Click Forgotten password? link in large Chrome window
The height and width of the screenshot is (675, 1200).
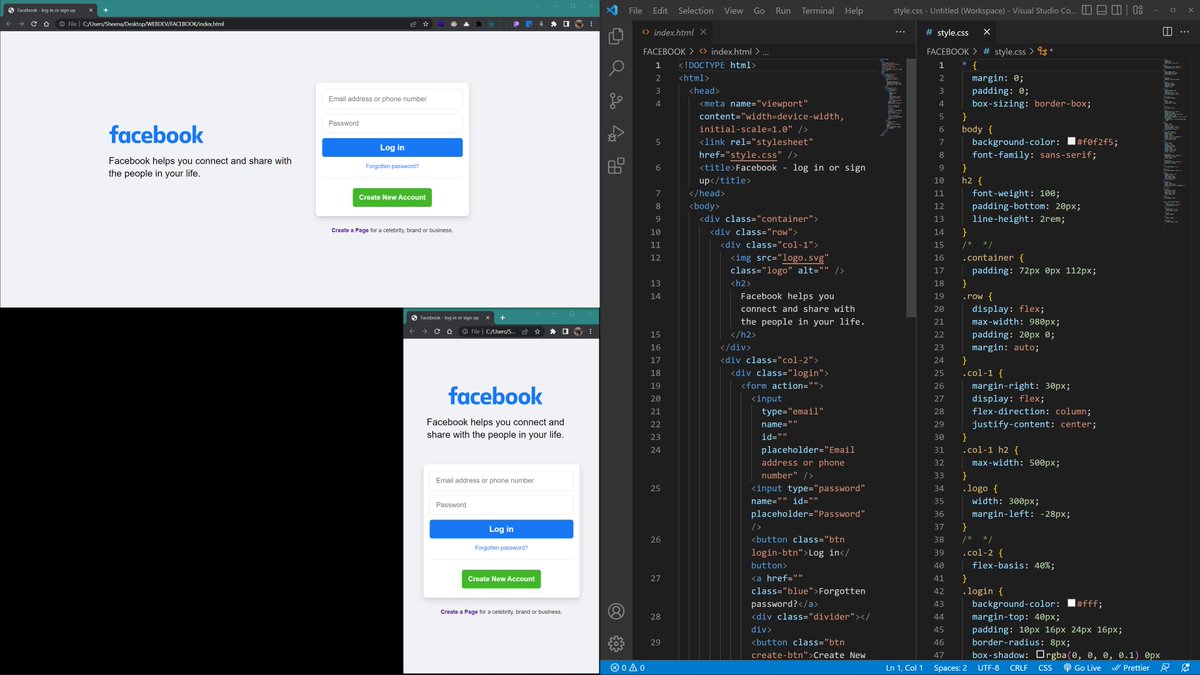[392, 166]
